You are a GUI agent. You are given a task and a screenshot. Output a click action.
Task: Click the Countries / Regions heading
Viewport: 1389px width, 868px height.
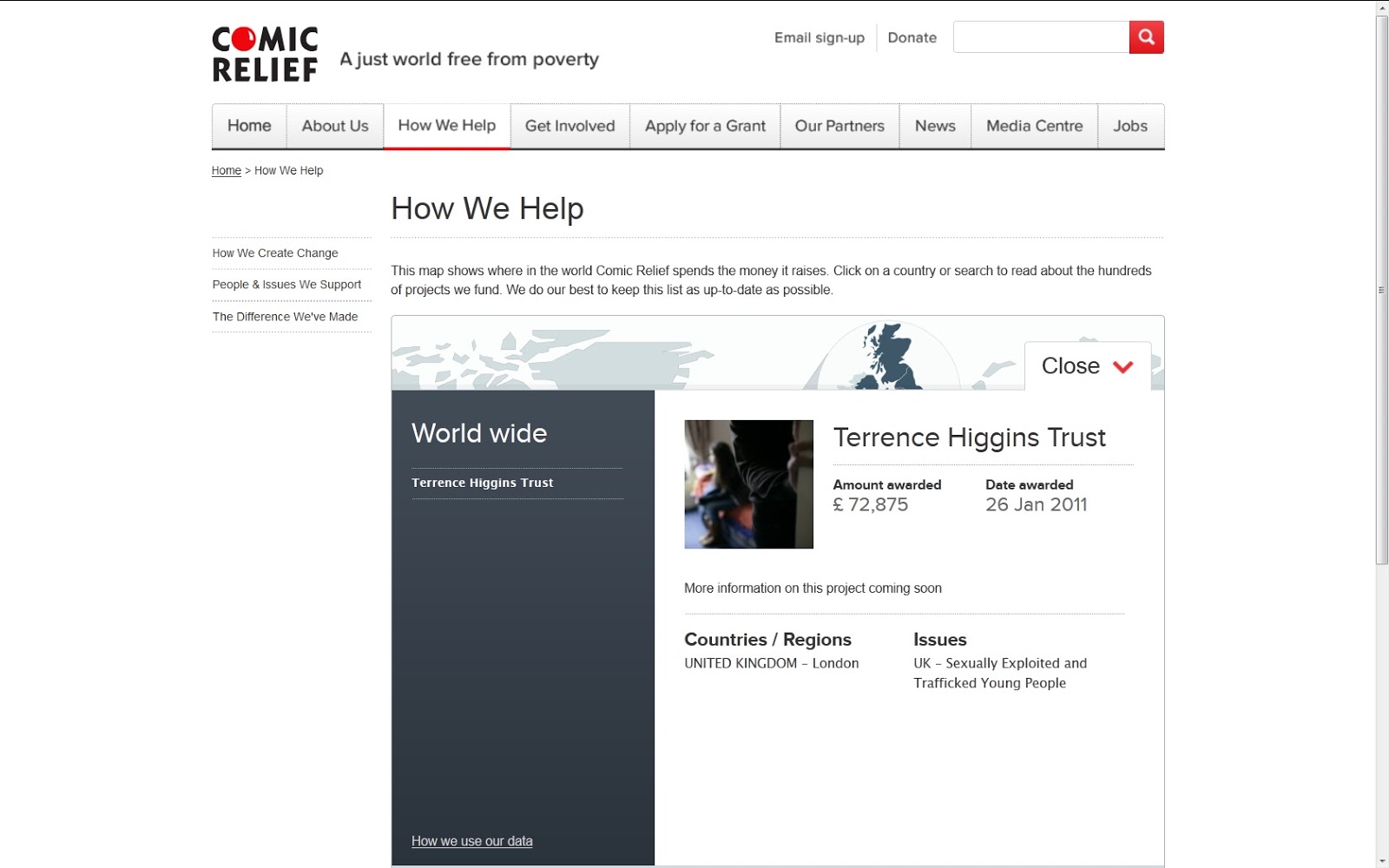tap(767, 640)
